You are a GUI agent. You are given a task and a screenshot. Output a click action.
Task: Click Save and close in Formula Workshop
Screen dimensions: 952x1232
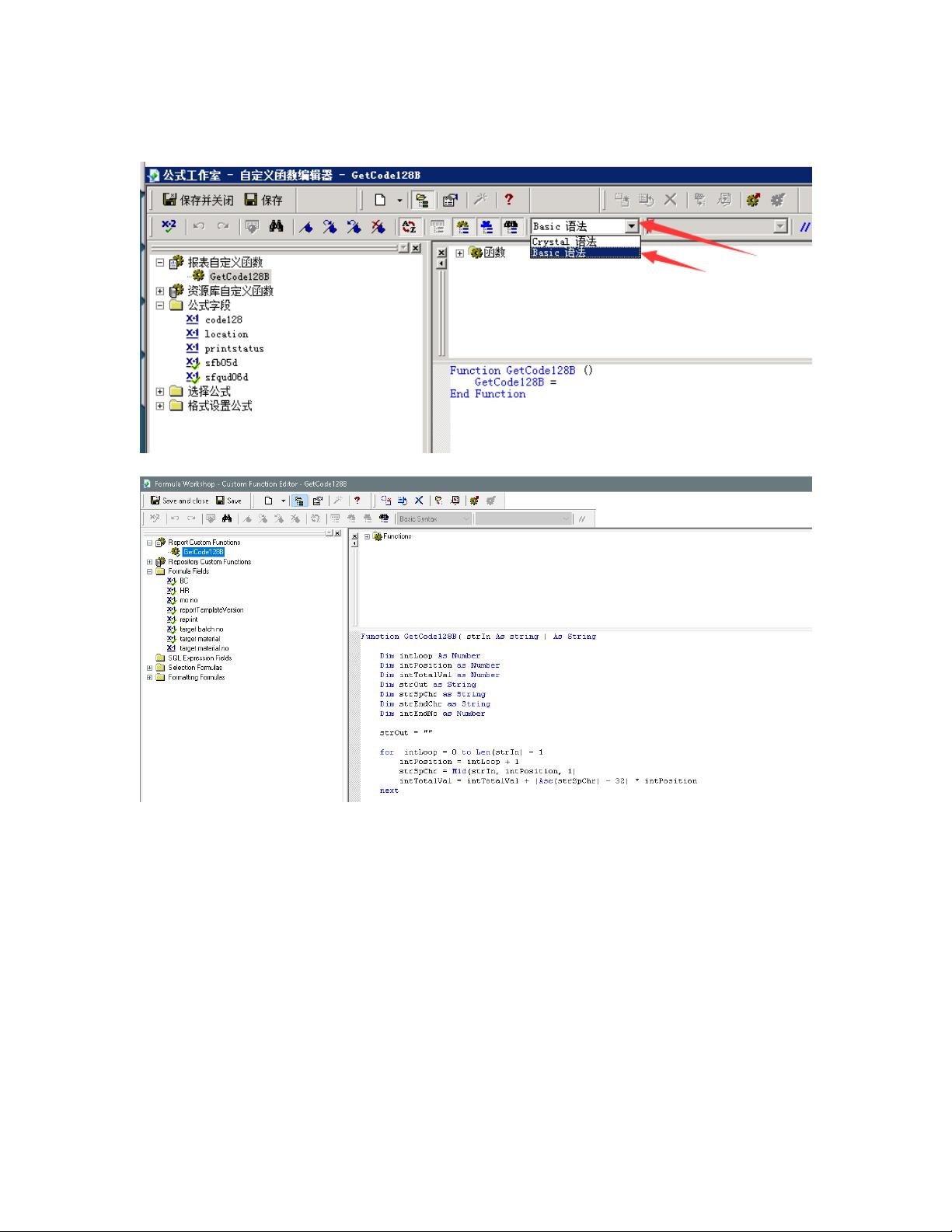point(180,501)
